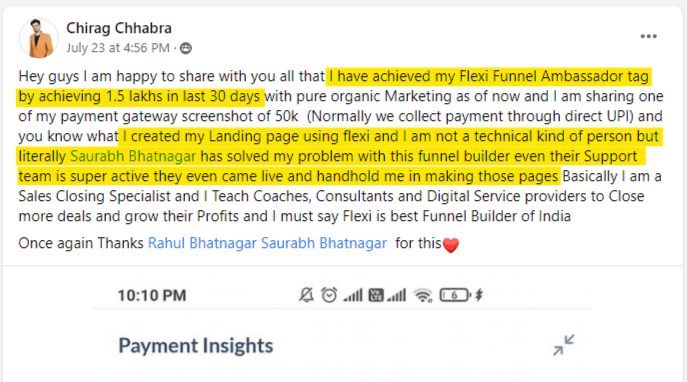Click the red heart emoji

pyautogui.click(x=451, y=245)
